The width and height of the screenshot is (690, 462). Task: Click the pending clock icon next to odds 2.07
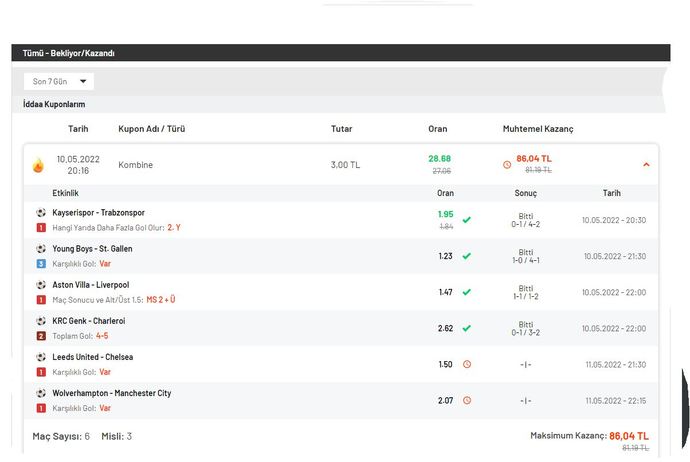tap(467, 400)
